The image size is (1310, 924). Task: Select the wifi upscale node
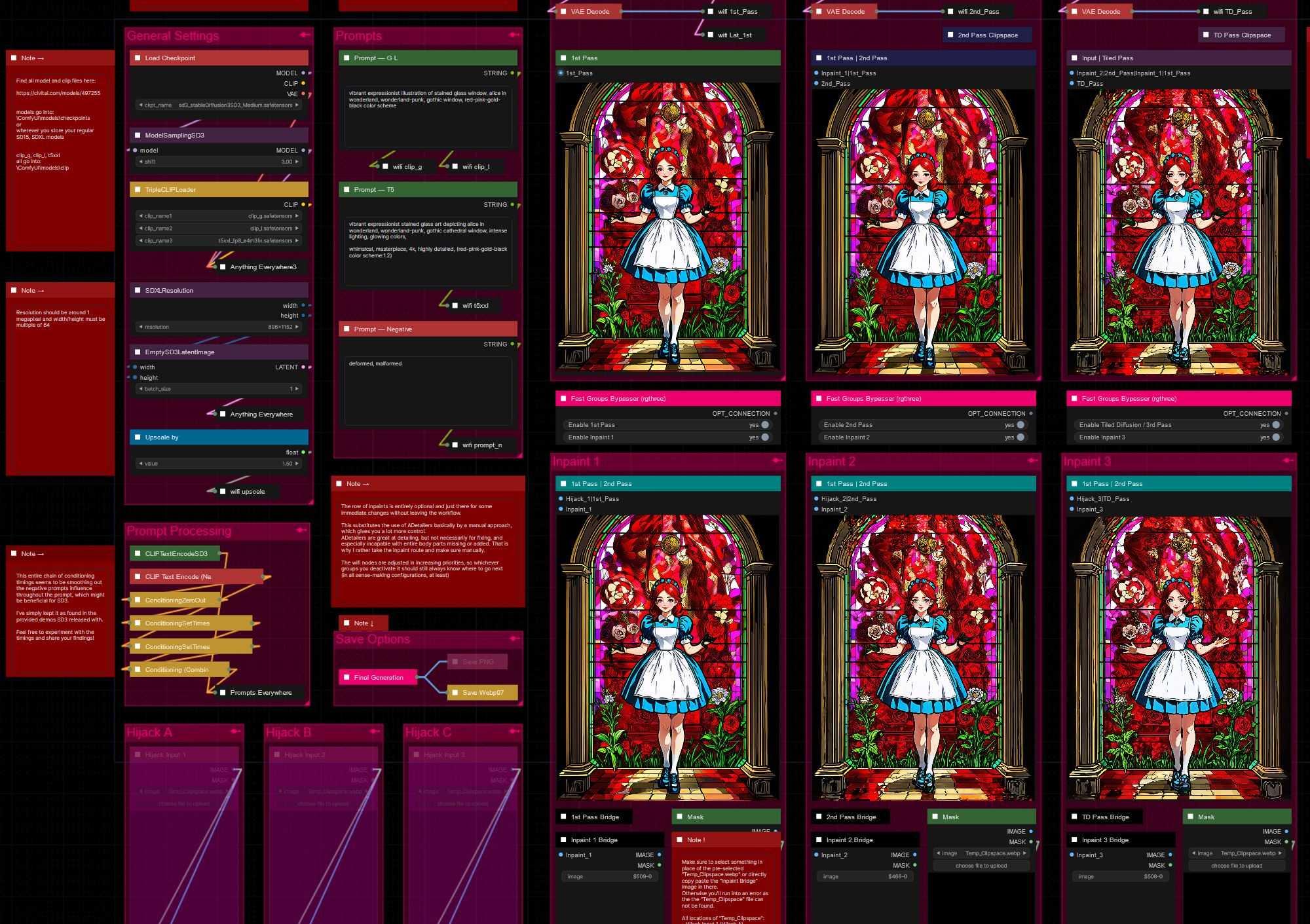(x=248, y=492)
